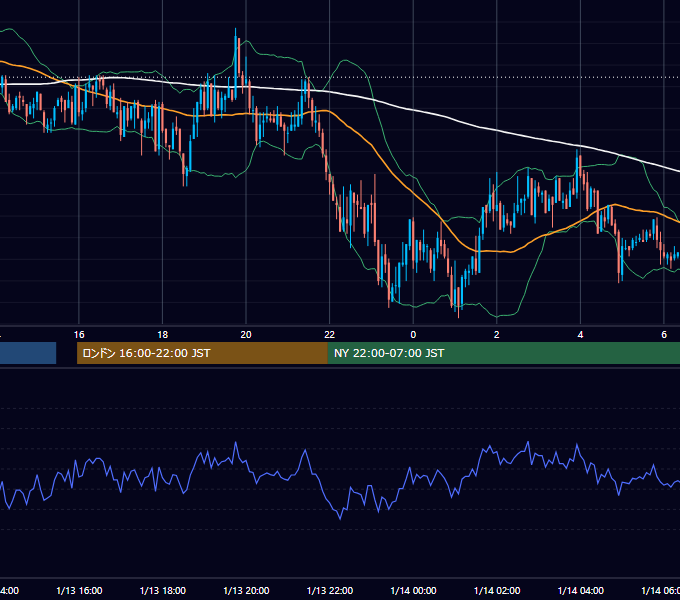Select the NY 22:00-07:00 JST session bar
680x600 pixels.
coord(503,353)
